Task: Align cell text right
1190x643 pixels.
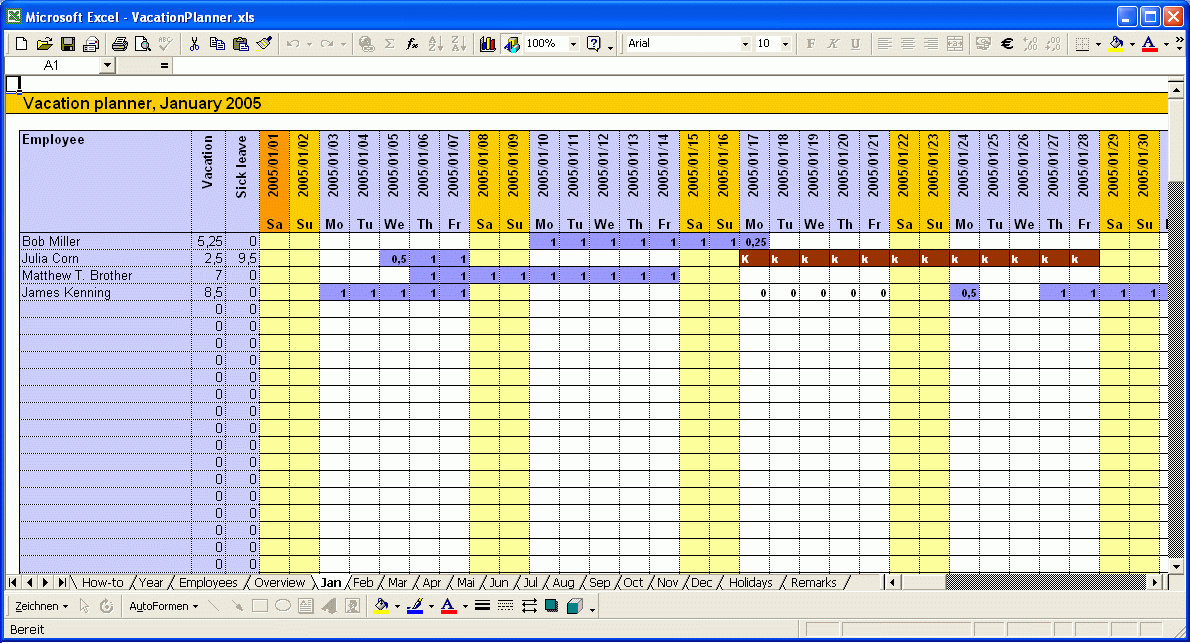Action: 930,44
